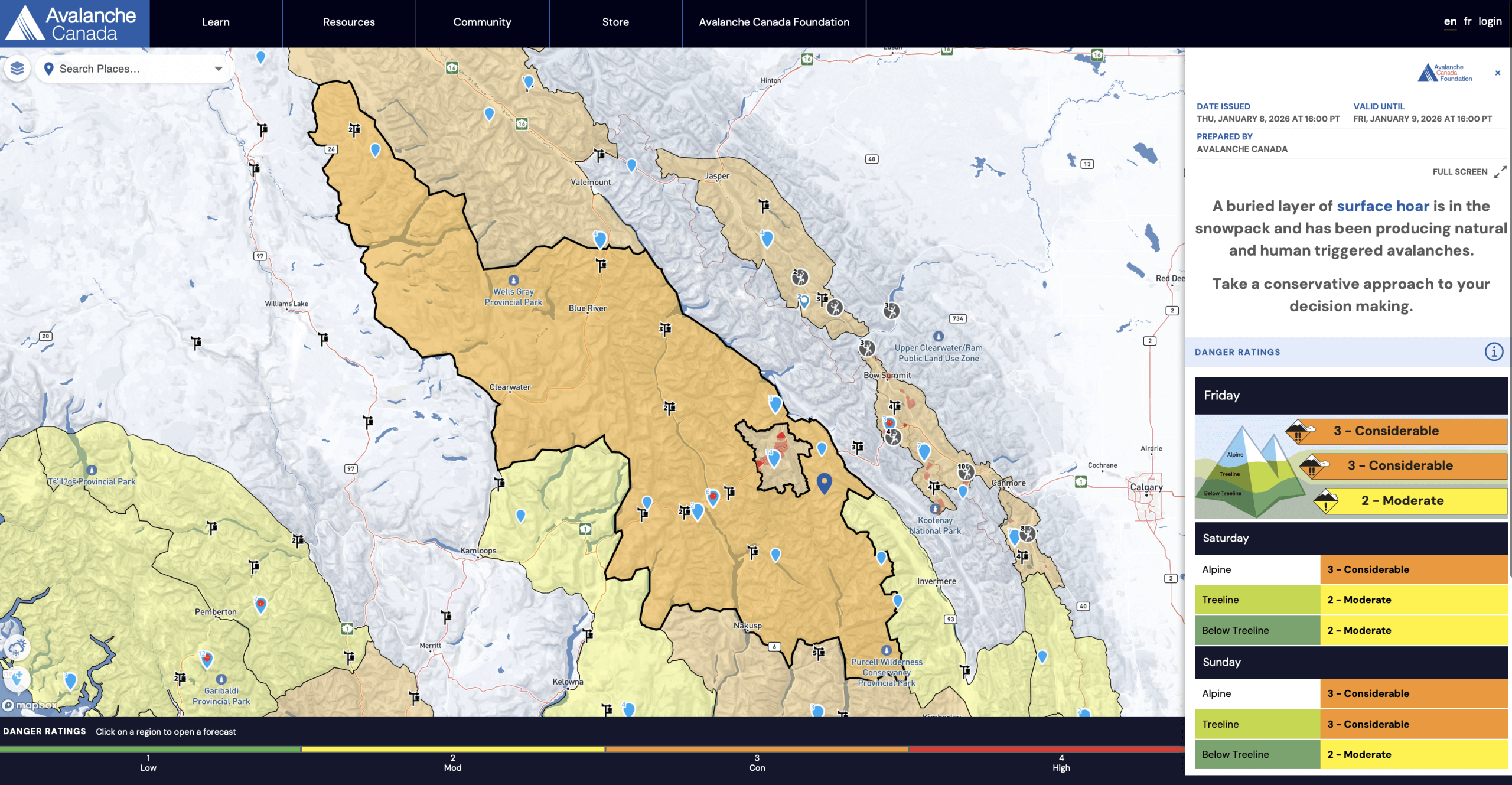Select the en language option
The image size is (1512, 785).
[x=1450, y=21]
